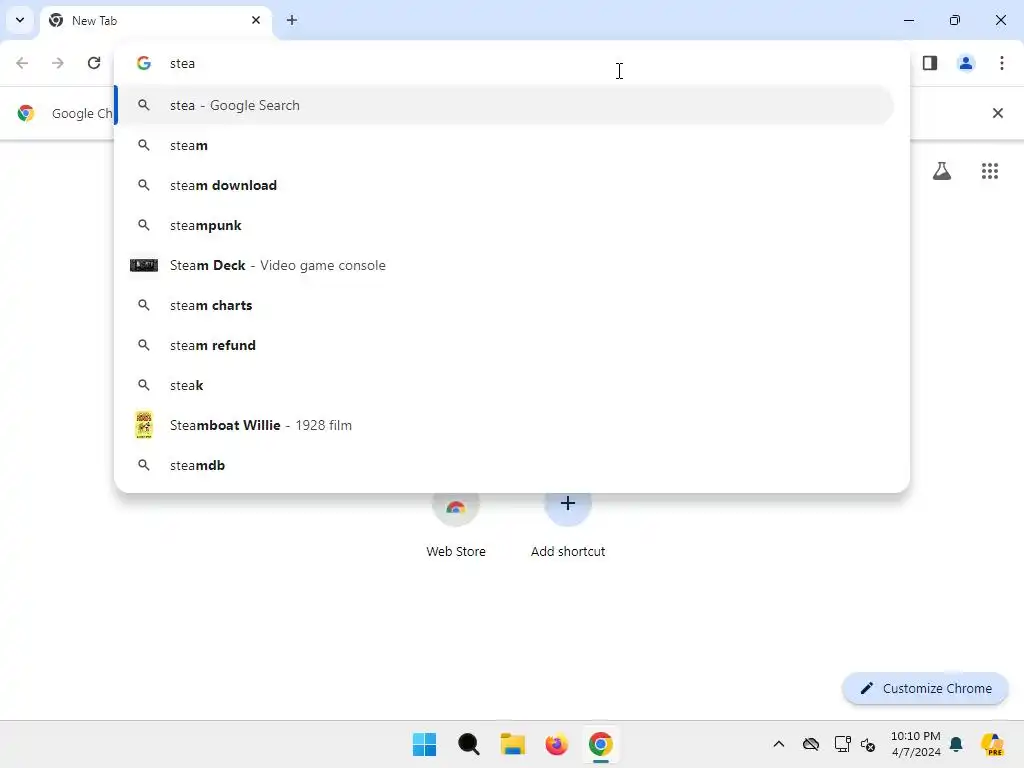Open Chrome's three-dot menu
This screenshot has width=1024, height=768.
tap(1002, 63)
